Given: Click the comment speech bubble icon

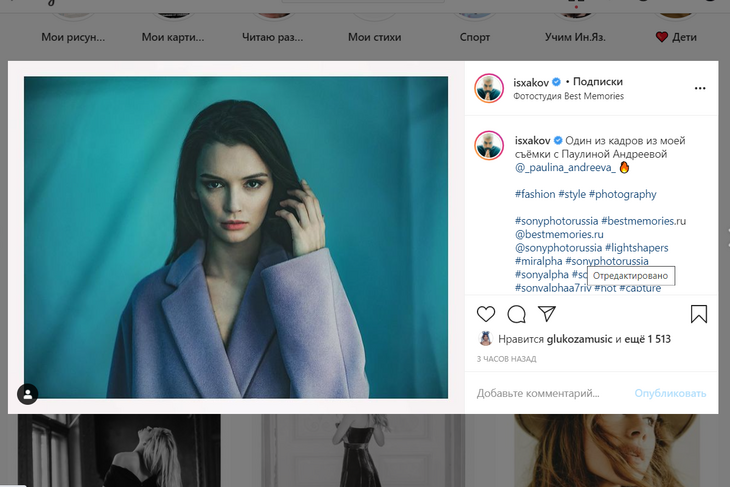Looking at the screenshot, I should click(516, 314).
